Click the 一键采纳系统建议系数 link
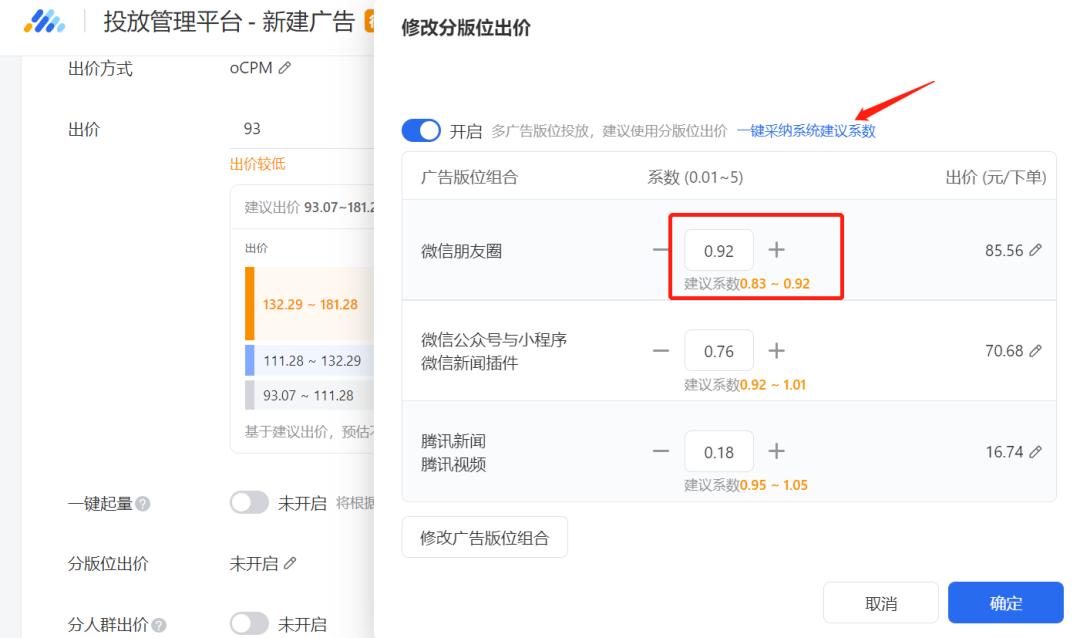This screenshot has width=1080, height=638. (x=810, y=130)
